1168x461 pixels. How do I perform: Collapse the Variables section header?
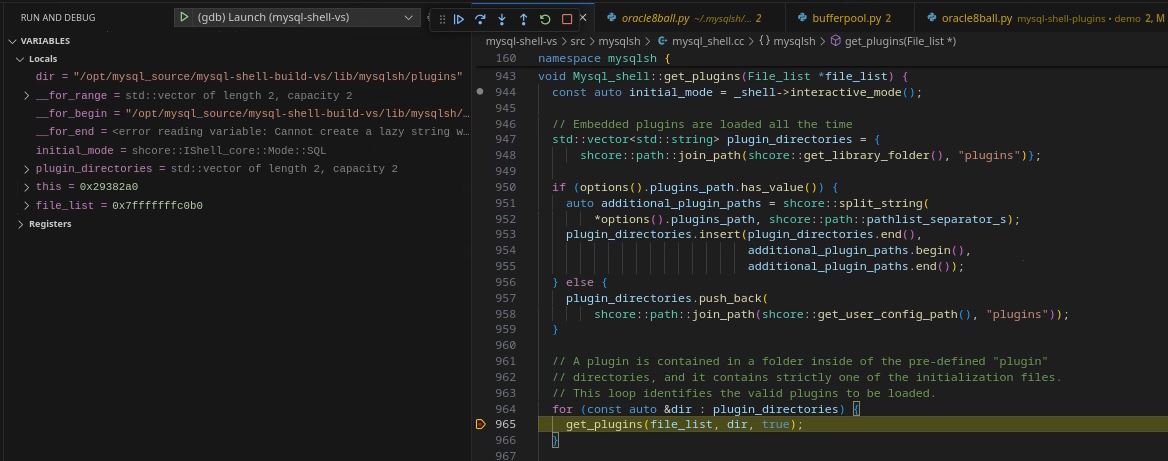pyautogui.click(x=12, y=41)
